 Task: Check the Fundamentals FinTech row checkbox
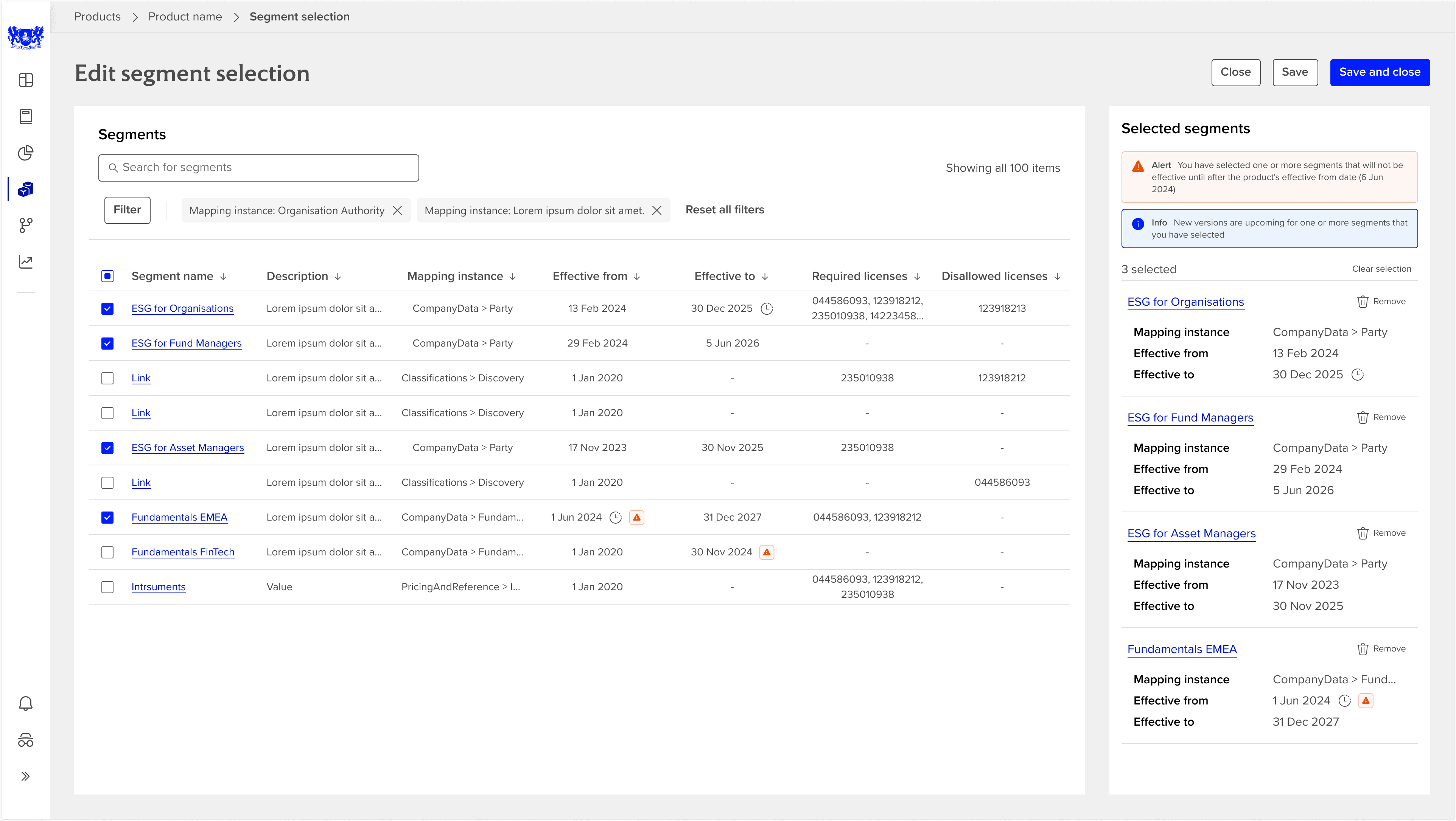(x=107, y=552)
